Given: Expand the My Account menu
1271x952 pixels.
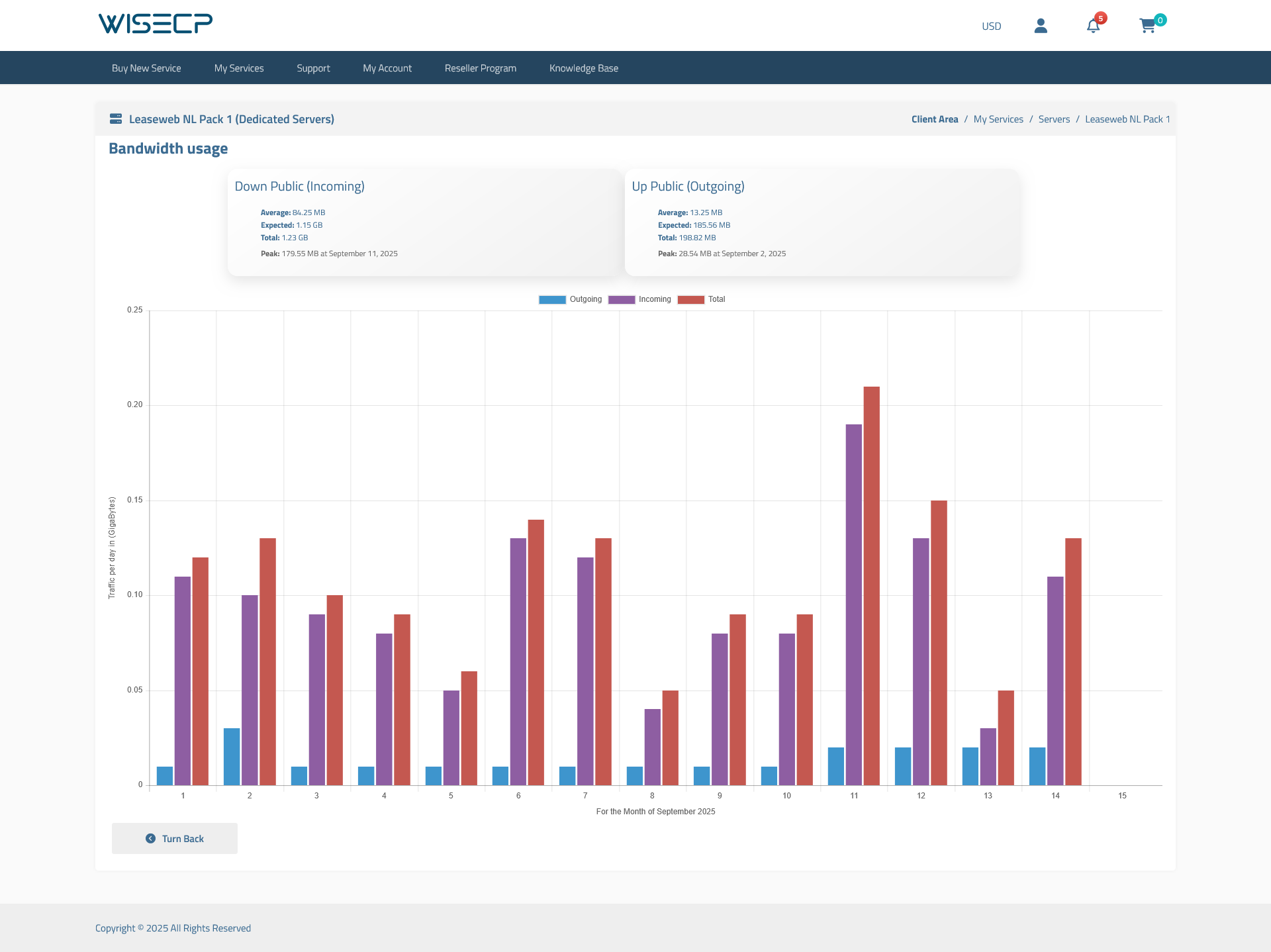Looking at the screenshot, I should click(387, 68).
